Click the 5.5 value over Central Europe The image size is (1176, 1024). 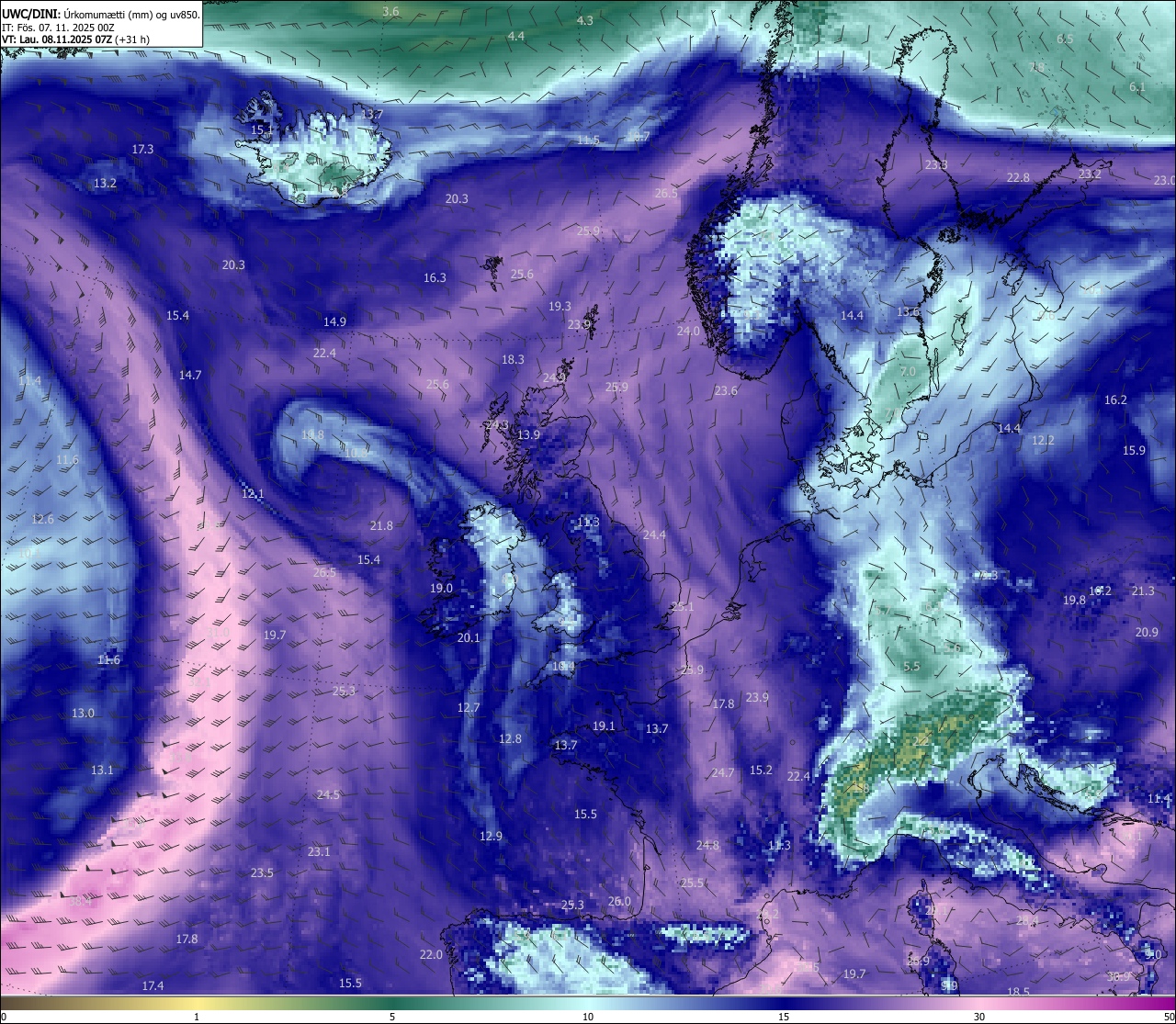tap(911, 667)
